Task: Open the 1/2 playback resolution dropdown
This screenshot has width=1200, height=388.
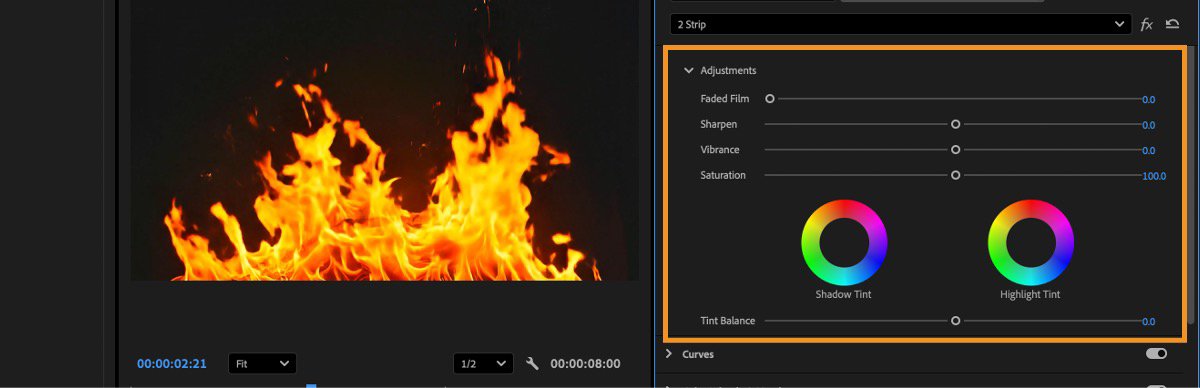Action: coord(483,364)
